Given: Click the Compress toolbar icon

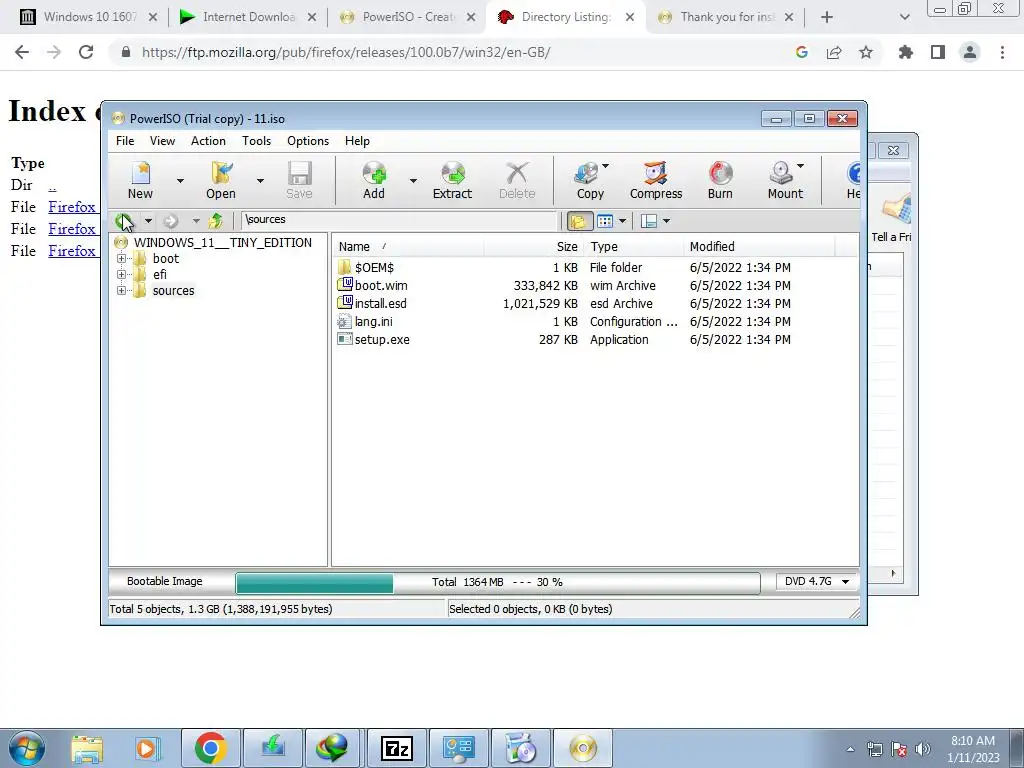Looking at the screenshot, I should click(656, 180).
